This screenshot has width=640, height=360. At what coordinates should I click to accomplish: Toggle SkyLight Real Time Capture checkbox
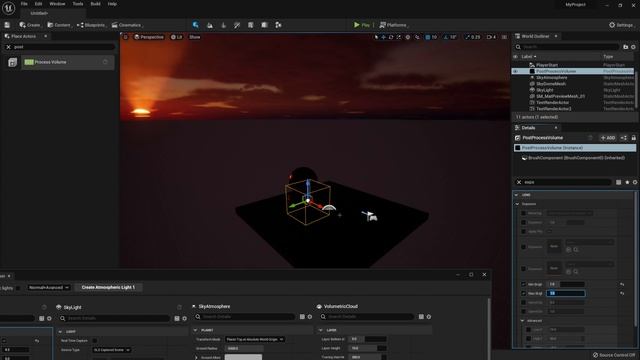[95, 340]
